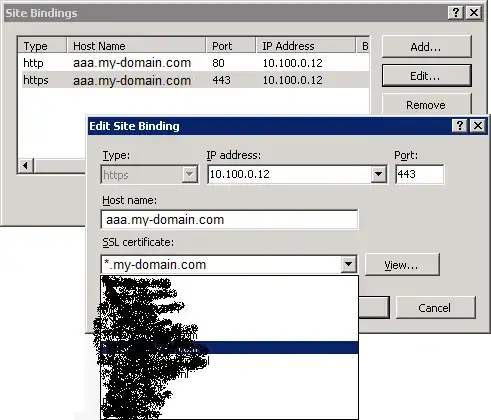Click the port 443 cell in bindings list

tap(221, 80)
